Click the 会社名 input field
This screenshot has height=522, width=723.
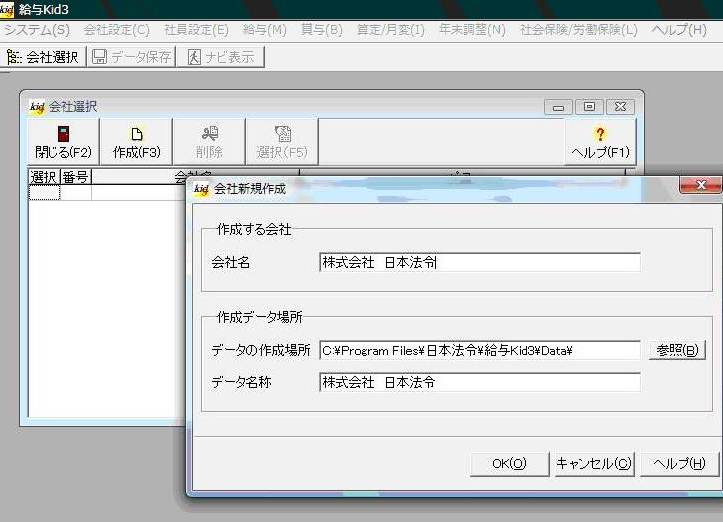[480, 262]
